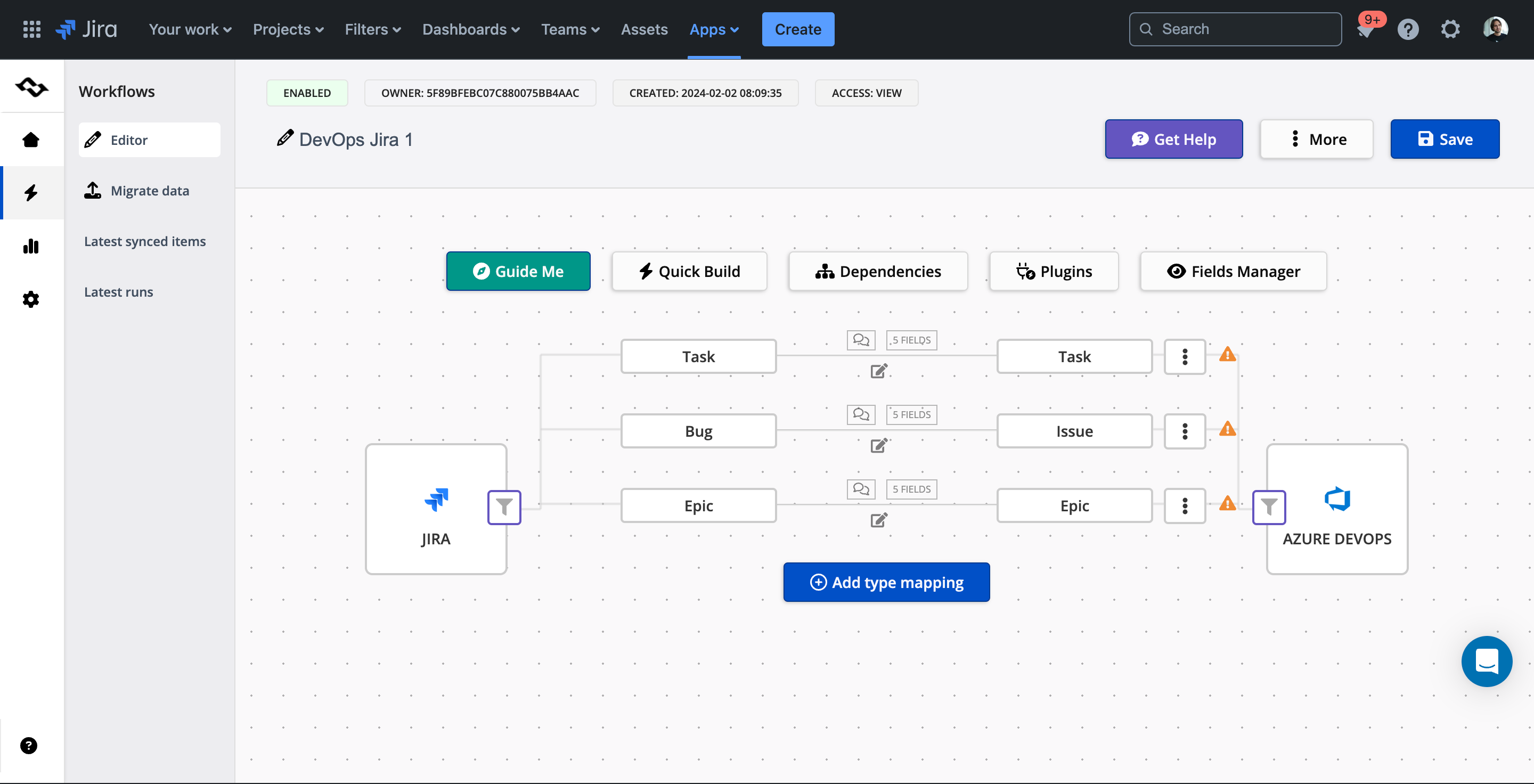The height and width of the screenshot is (784, 1534).
Task: Select Editor in Workflows sidebar
Action: click(x=150, y=140)
